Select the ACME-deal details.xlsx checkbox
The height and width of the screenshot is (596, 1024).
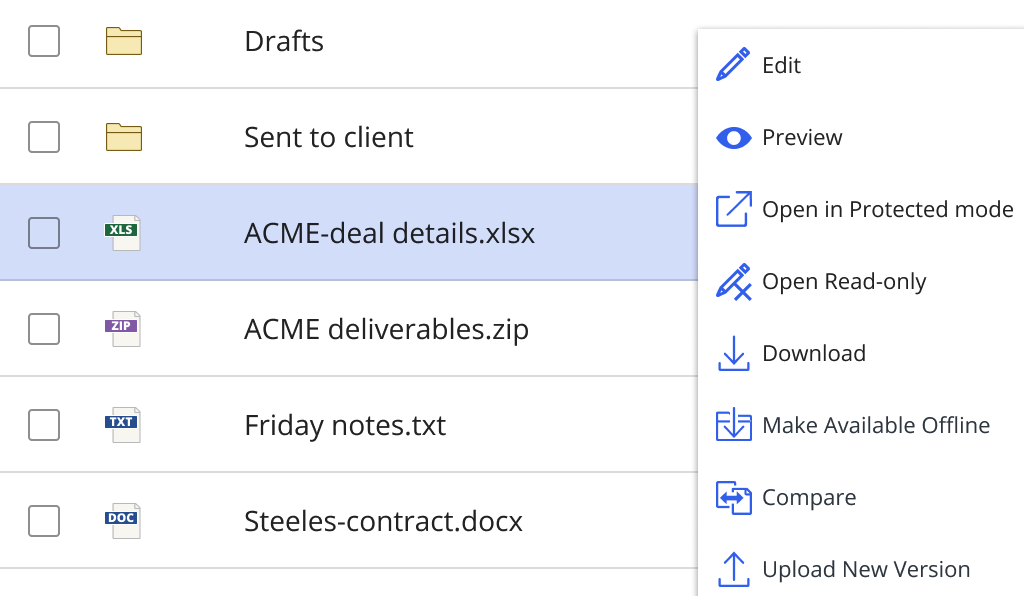44,233
